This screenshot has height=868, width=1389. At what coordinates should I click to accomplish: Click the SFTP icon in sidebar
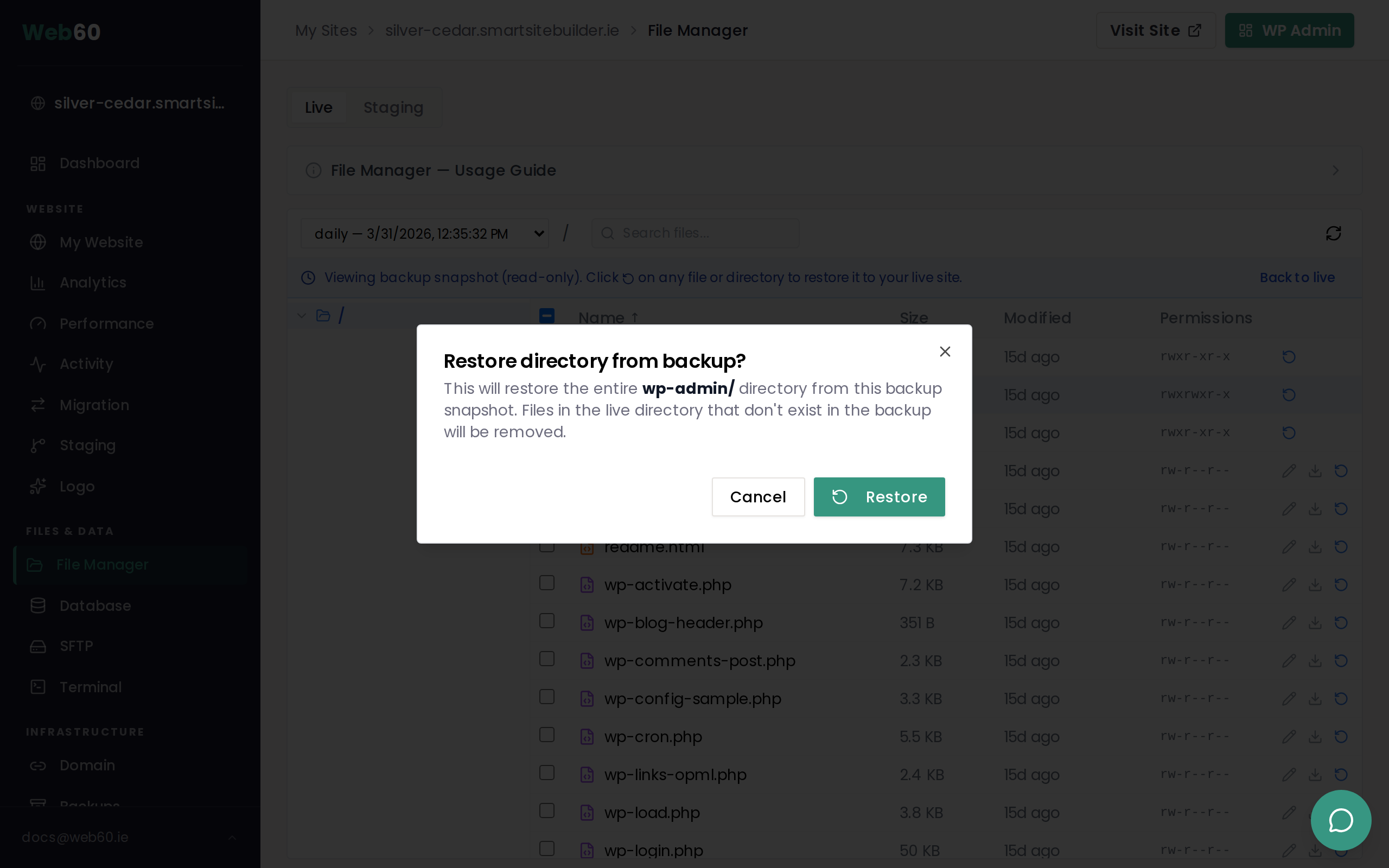[37, 646]
